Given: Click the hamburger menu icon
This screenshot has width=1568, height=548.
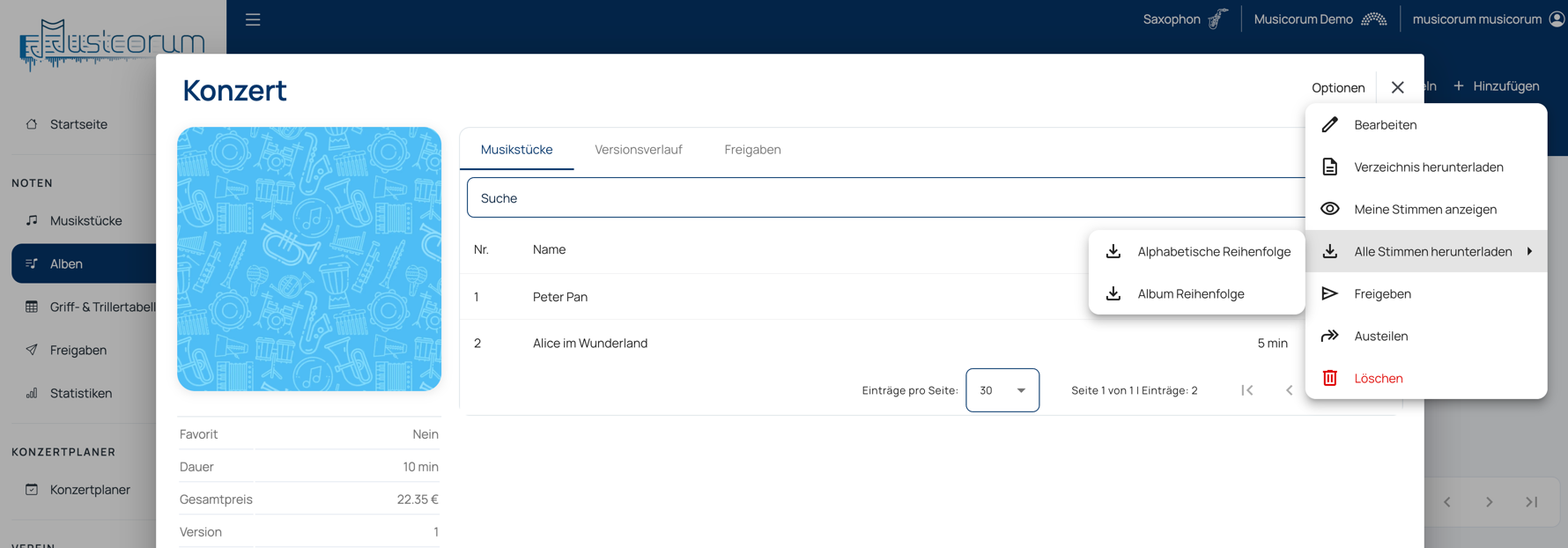Looking at the screenshot, I should coord(253,19).
